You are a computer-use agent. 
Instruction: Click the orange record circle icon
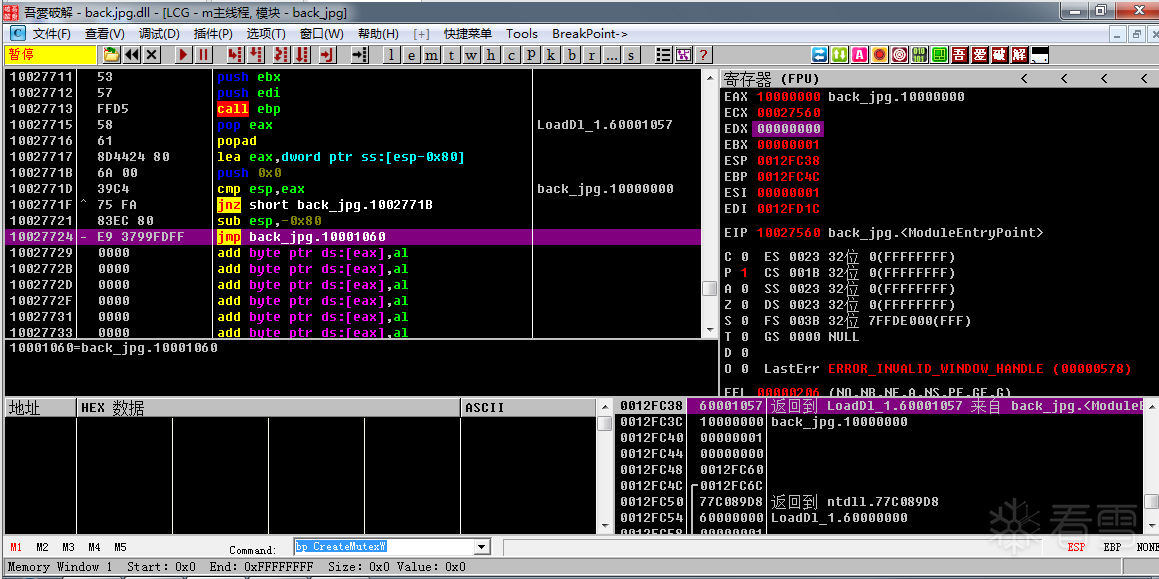[880, 55]
